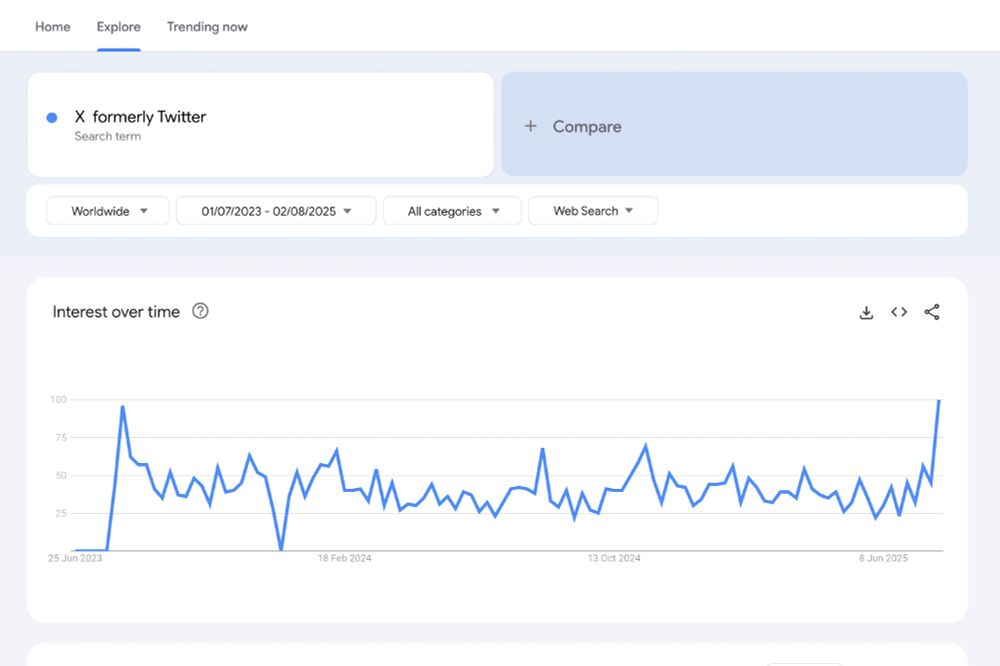The image size is (1000, 666).
Task: Click the blue dot beside the search term
Action: click(52, 118)
